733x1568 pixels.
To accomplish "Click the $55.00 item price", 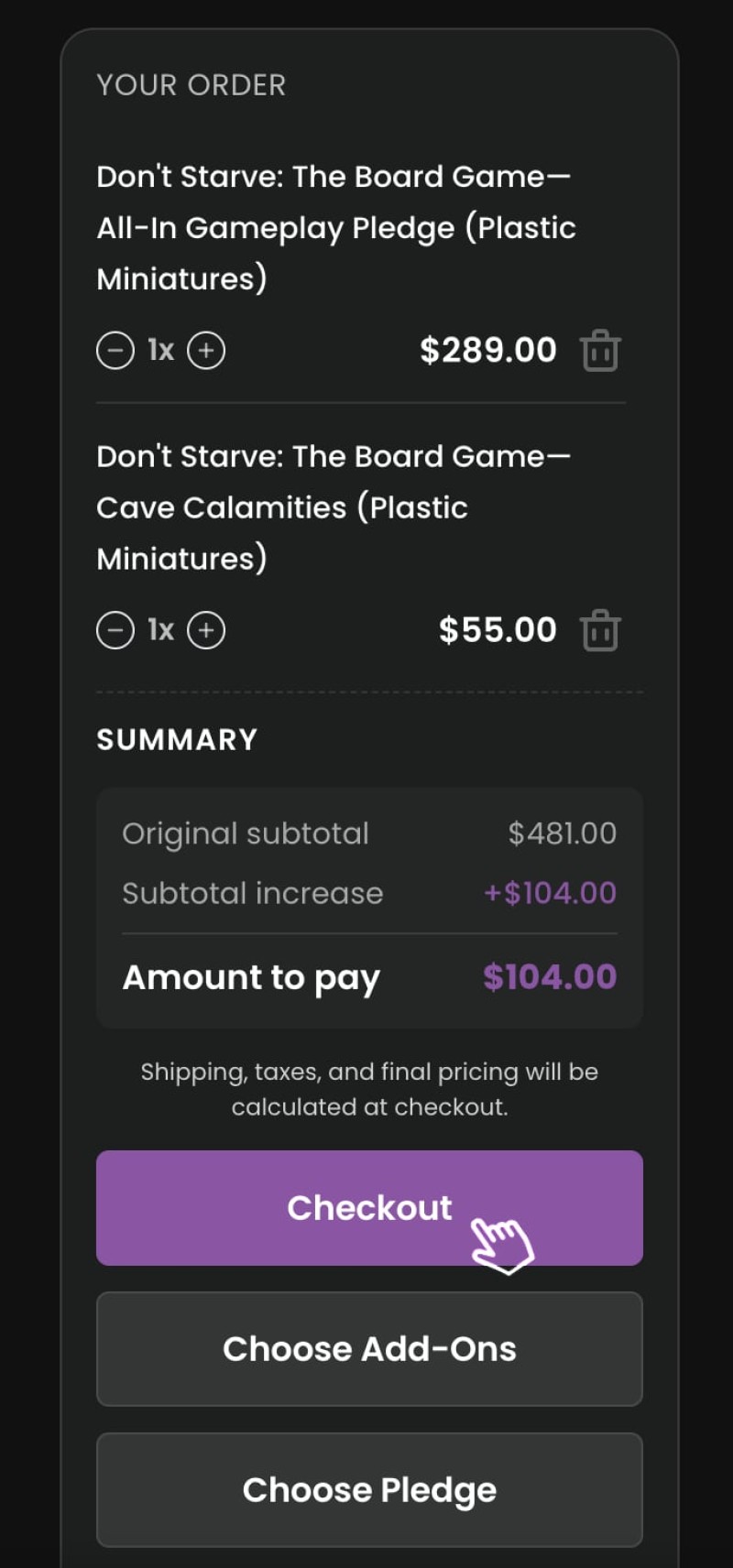I will click(498, 630).
